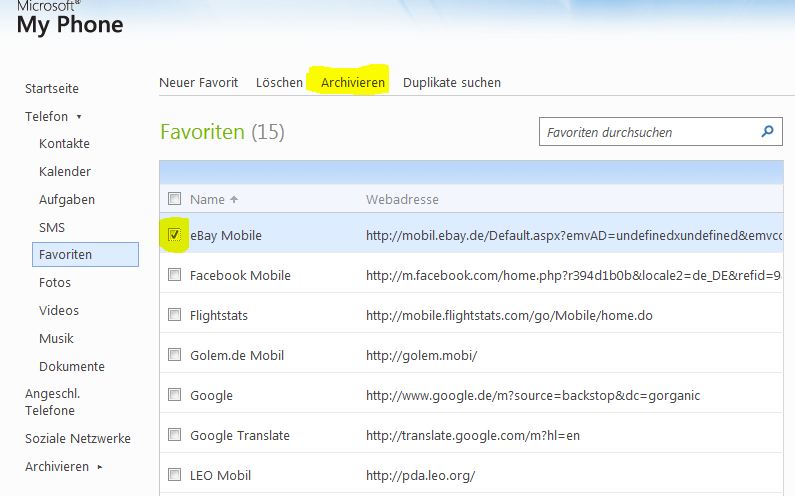Open Musik section
The height and width of the screenshot is (496, 795).
pyautogui.click(x=56, y=338)
